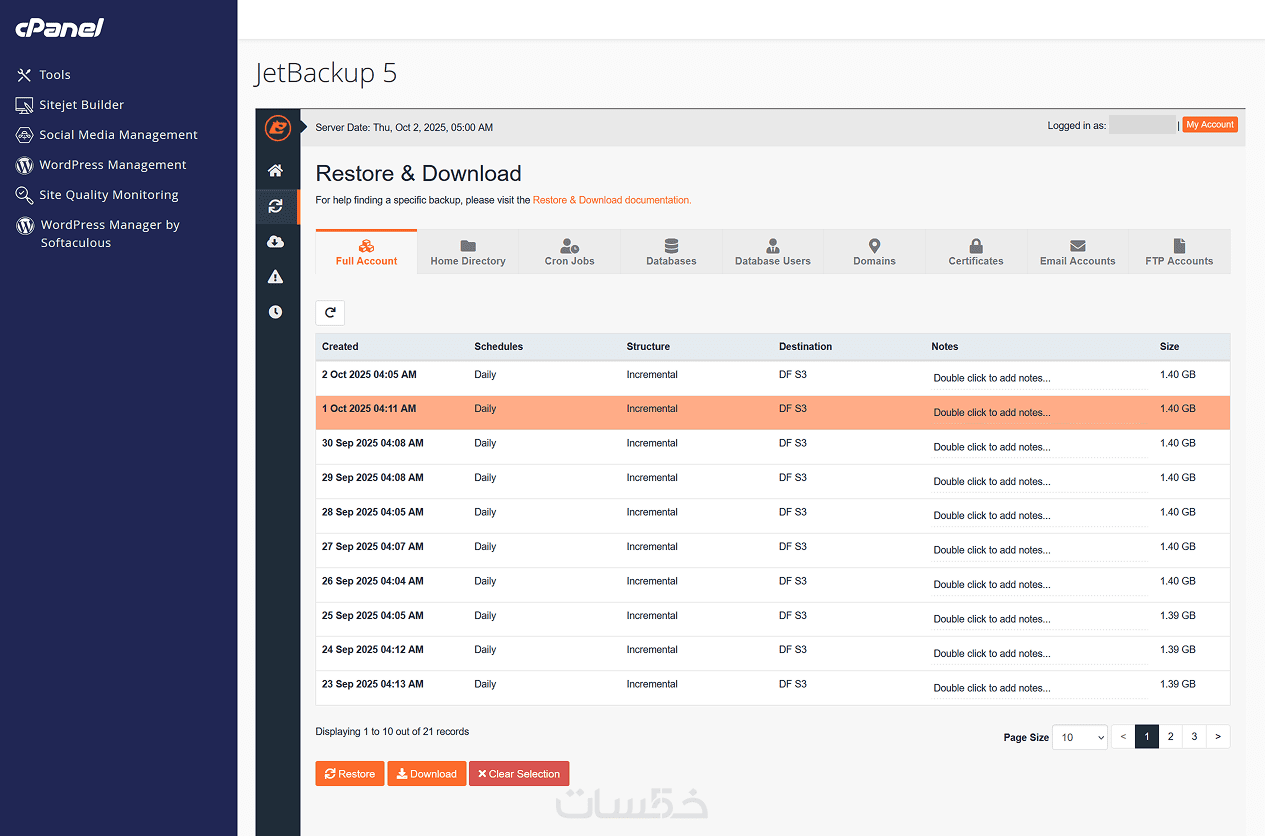Select the 24 Sep 2025 04:12 AM backup
Screen dimensions: 1265x836
[x=773, y=654]
